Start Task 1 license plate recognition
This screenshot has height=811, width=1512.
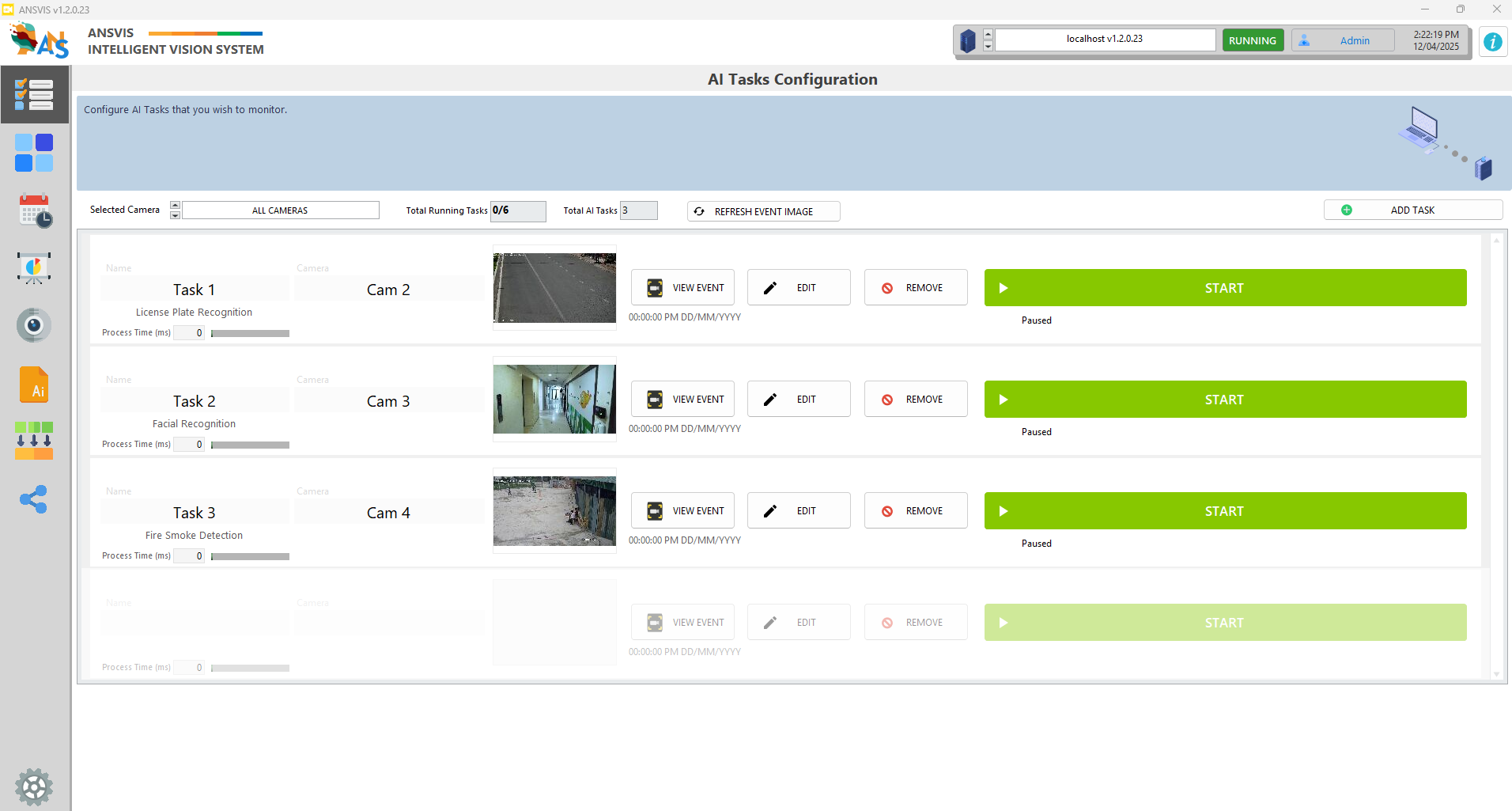pos(1224,288)
